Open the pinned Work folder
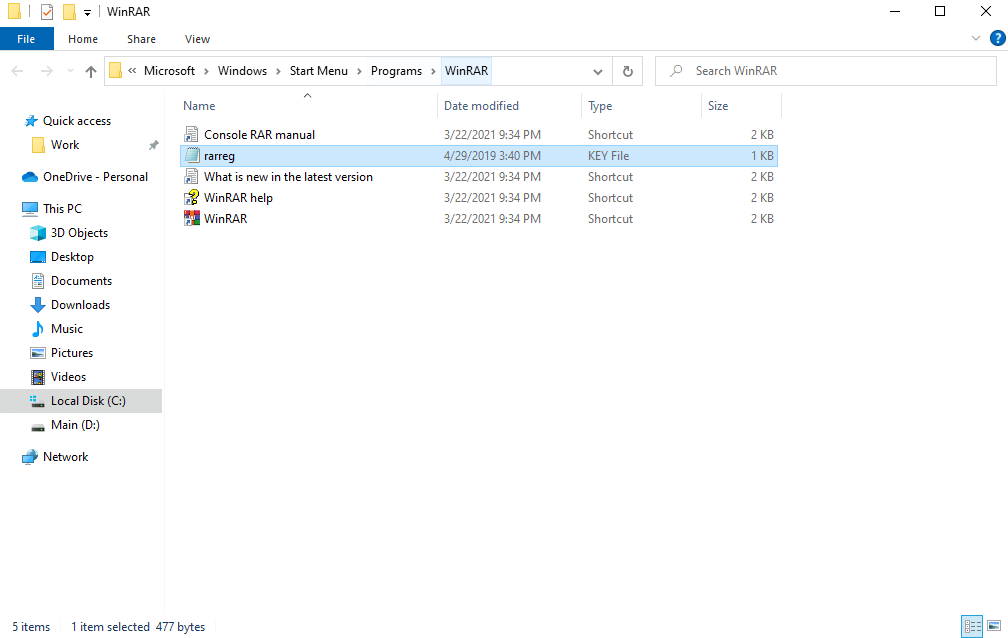The width and height of the screenshot is (1008, 638). pos(65,145)
